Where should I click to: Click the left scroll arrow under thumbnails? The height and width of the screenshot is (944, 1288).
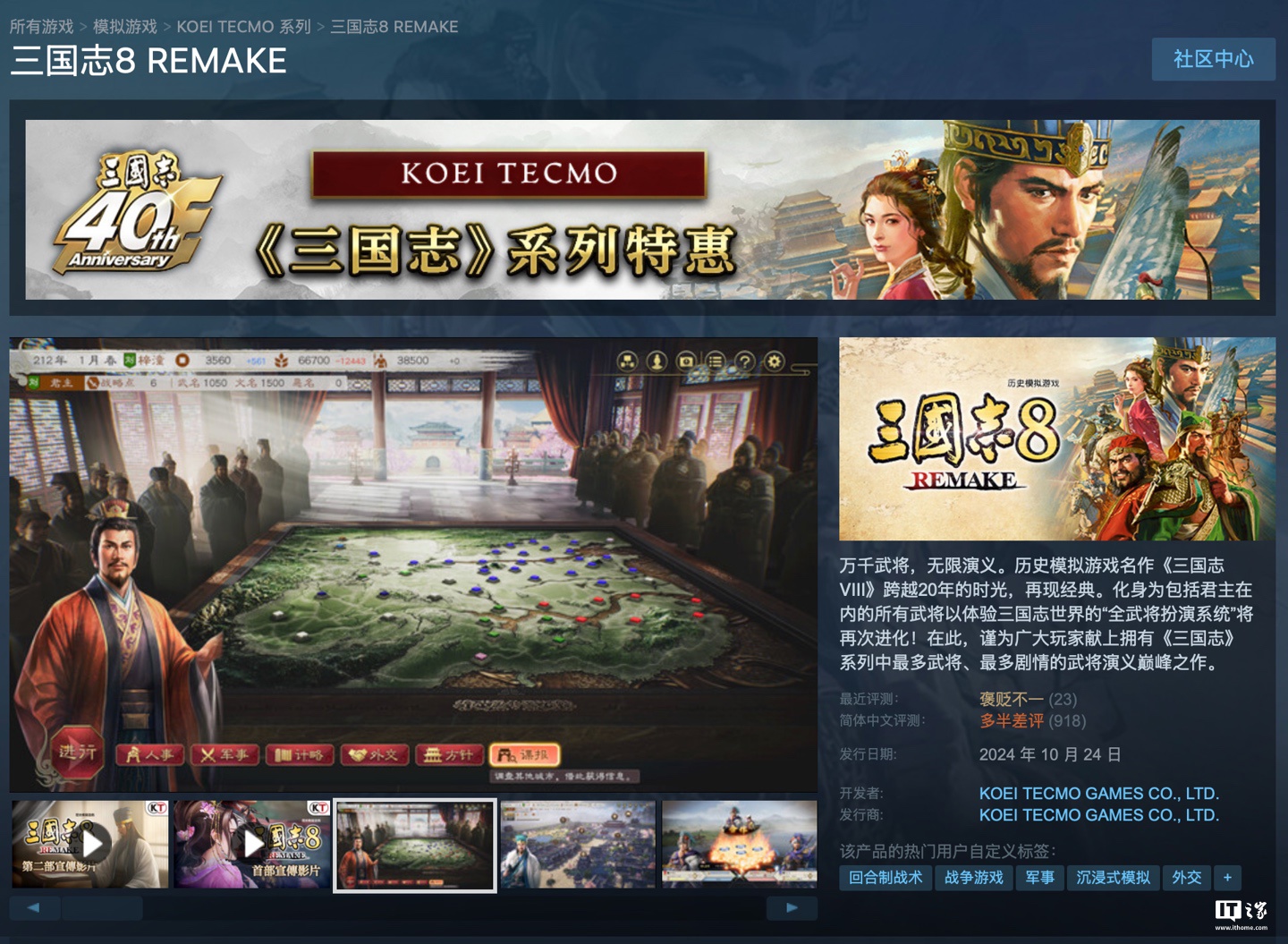[34, 907]
